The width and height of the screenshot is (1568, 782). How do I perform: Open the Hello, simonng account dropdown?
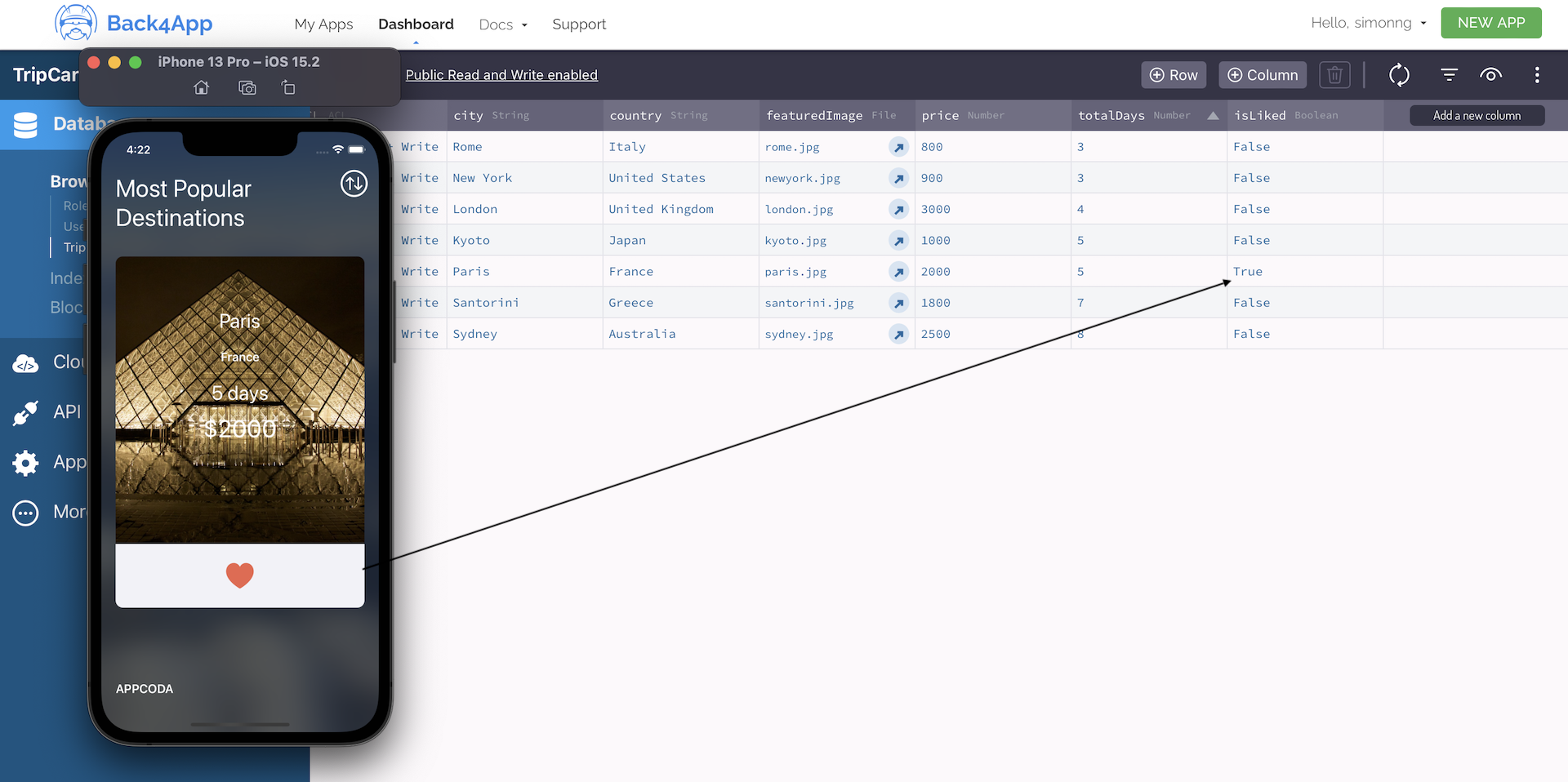tap(1368, 23)
